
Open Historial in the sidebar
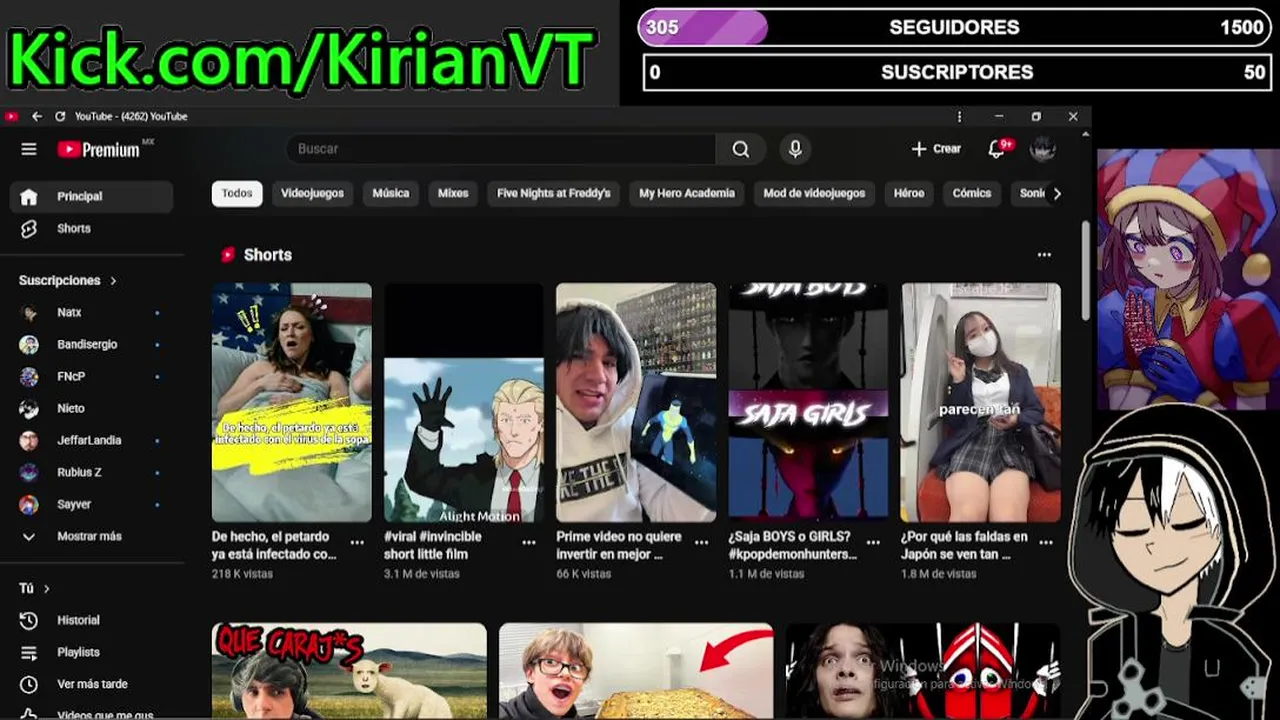pos(91,620)
